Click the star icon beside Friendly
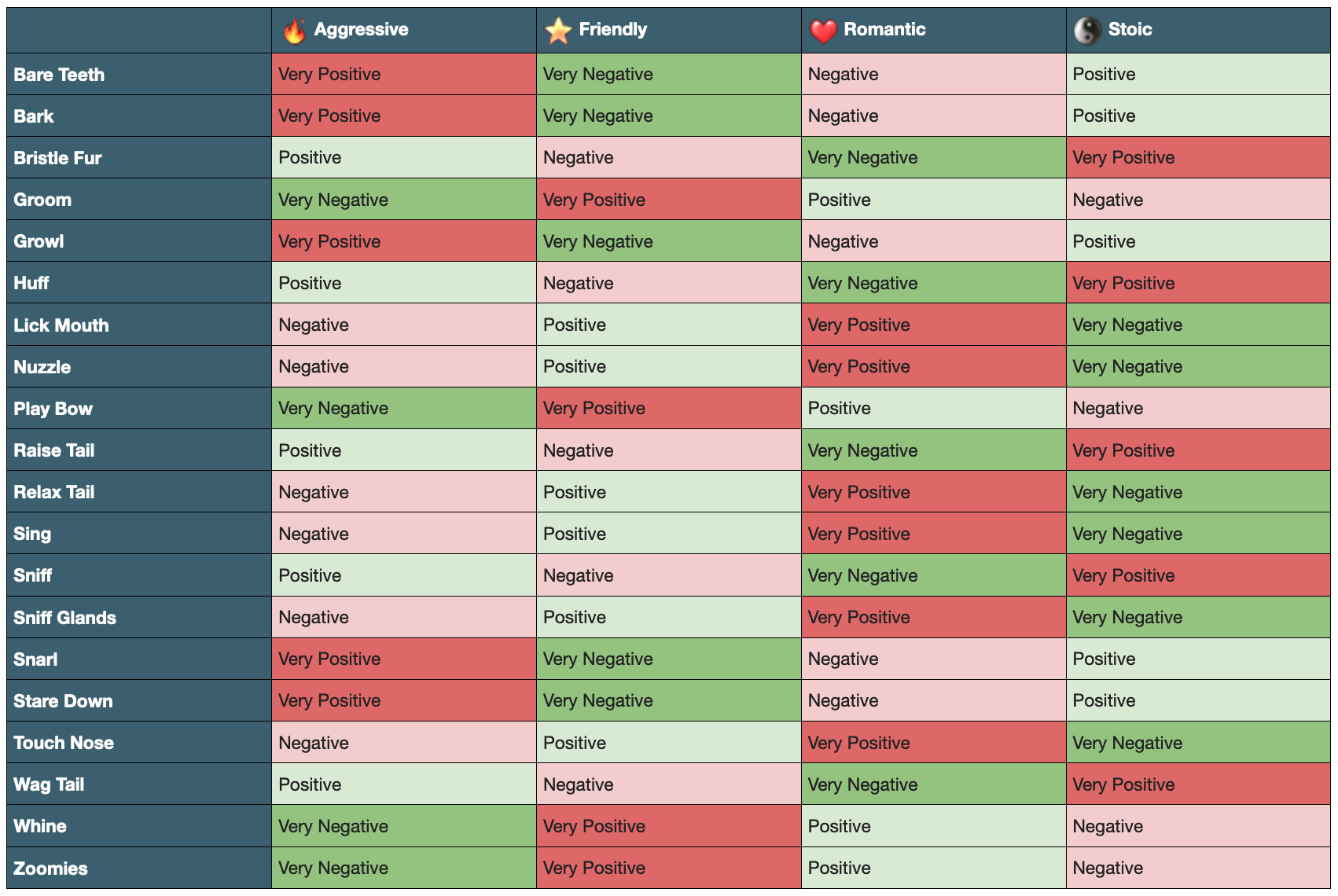Viewport: 1338px width, 896px height. pyautogui.click(x=558, y=31)
